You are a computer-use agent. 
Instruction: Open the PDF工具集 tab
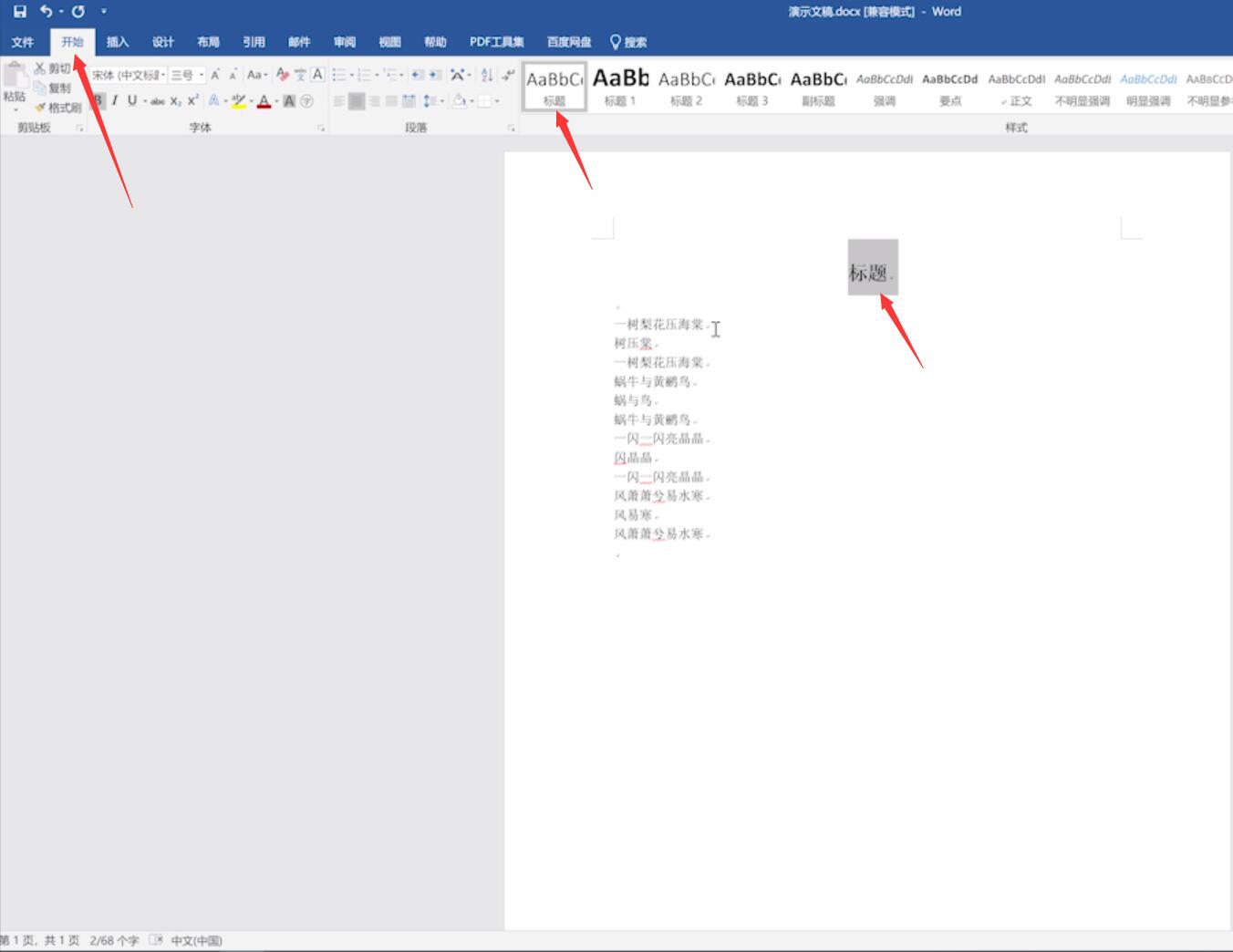point(497,42)
